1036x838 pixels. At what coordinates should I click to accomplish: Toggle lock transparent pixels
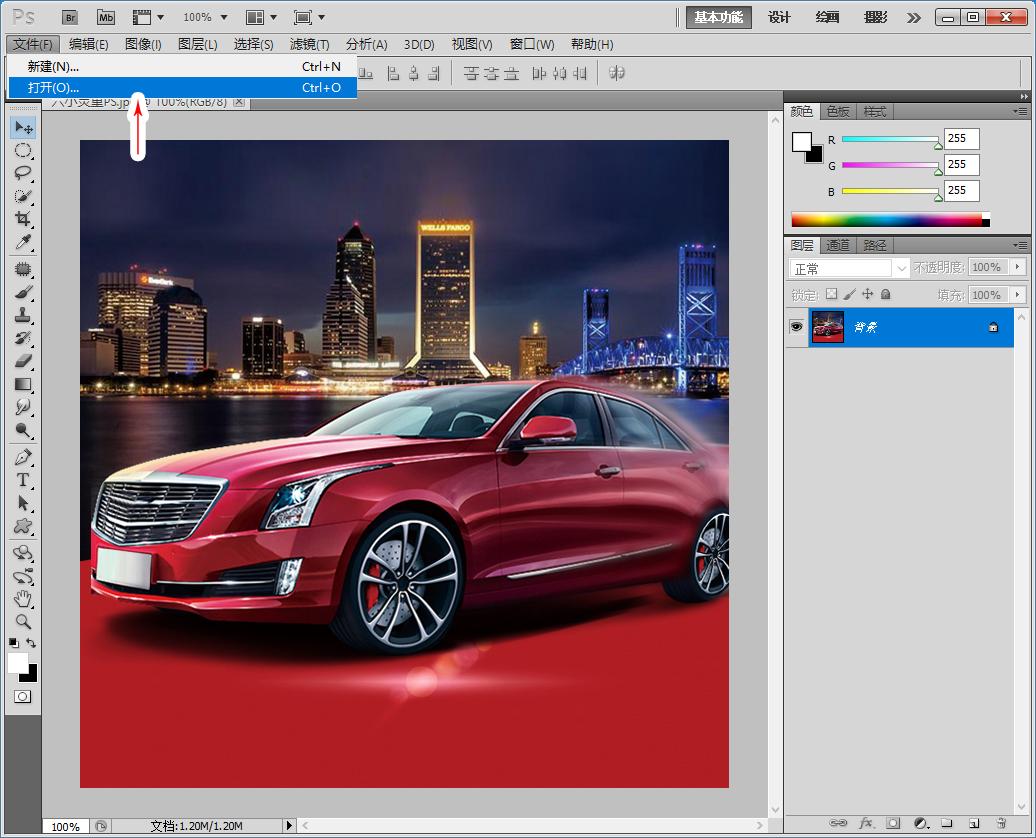click(832, 294)
